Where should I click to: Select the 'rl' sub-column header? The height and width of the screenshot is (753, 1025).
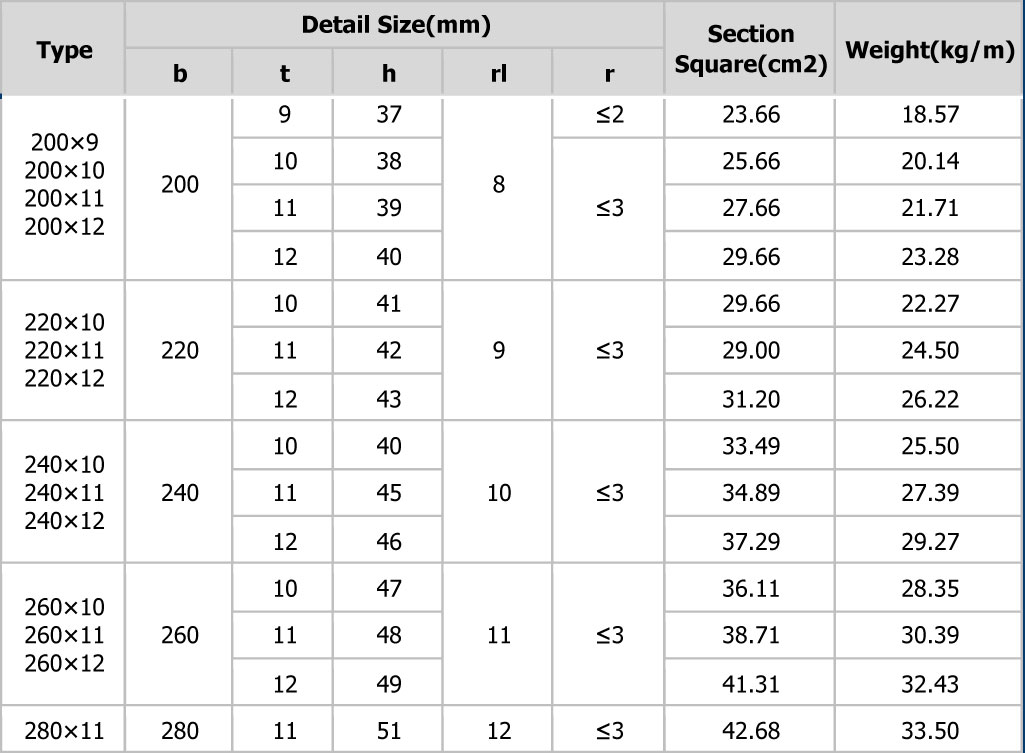(498, 73)
